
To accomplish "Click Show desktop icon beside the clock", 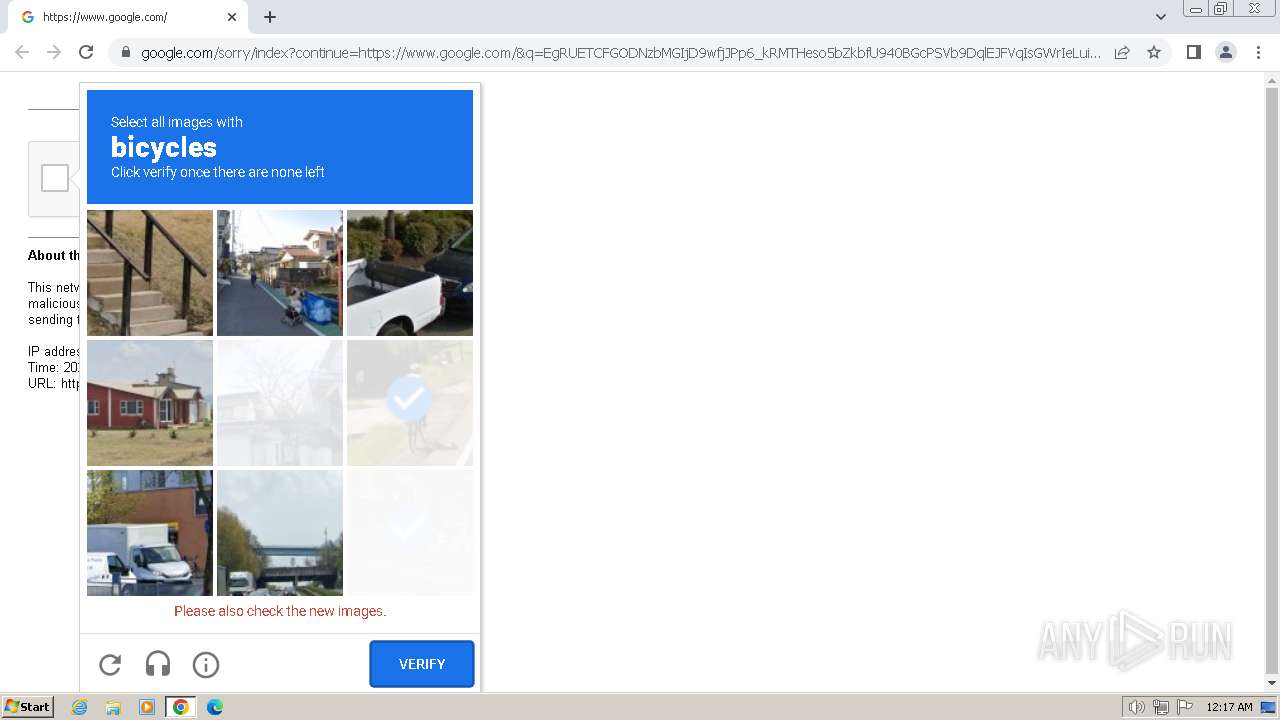I will point(1269,707).
